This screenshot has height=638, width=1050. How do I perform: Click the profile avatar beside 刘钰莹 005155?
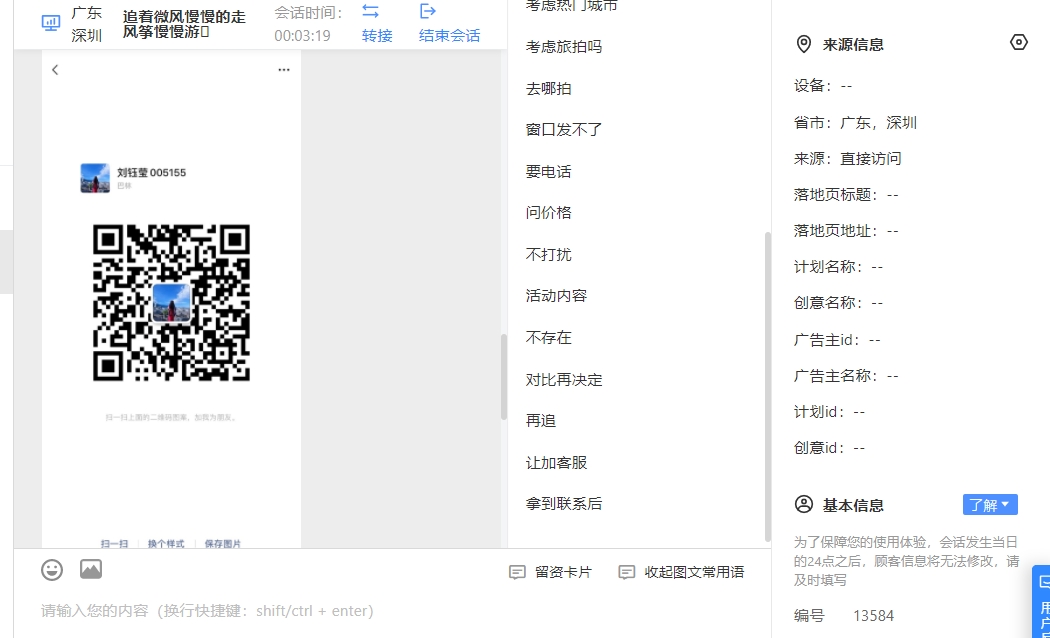[95, 178]
